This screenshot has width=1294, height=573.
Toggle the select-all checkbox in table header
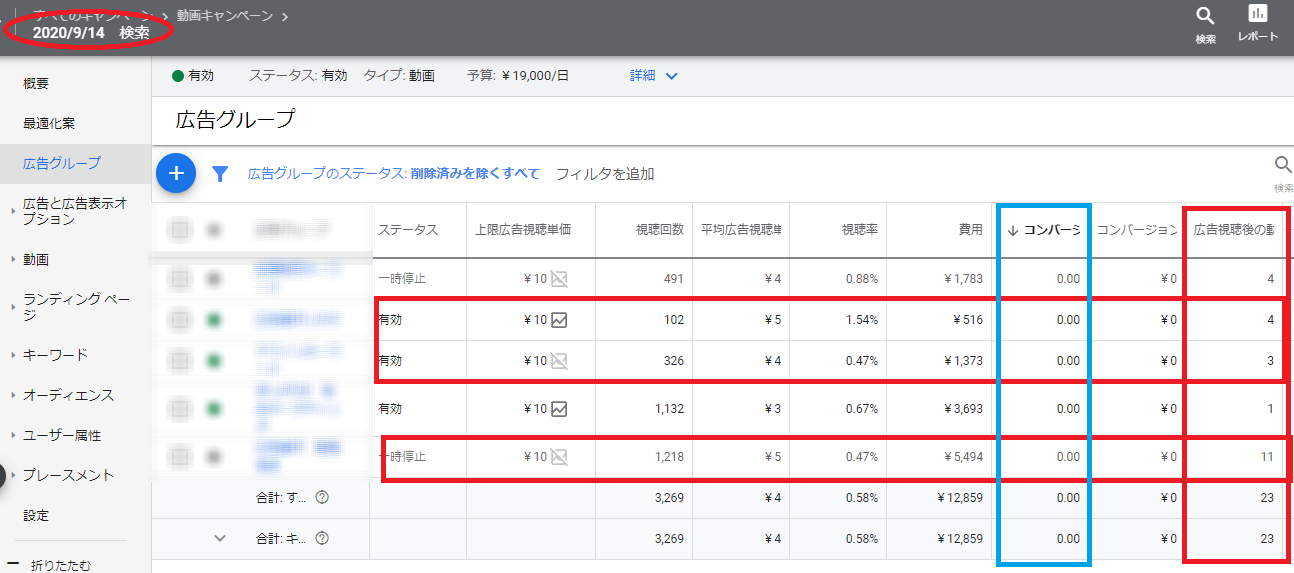180,230
